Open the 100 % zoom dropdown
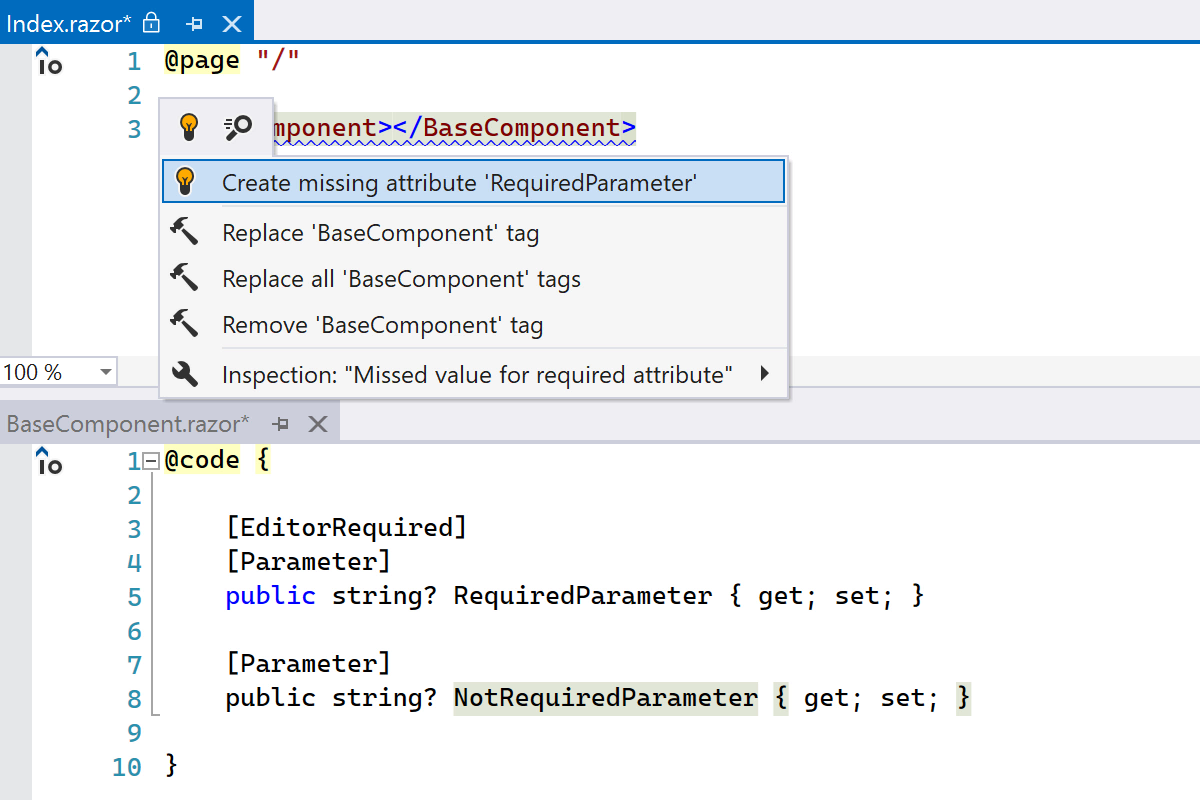The width and height of the screenshot is (1200, 800). coord(105,373)
